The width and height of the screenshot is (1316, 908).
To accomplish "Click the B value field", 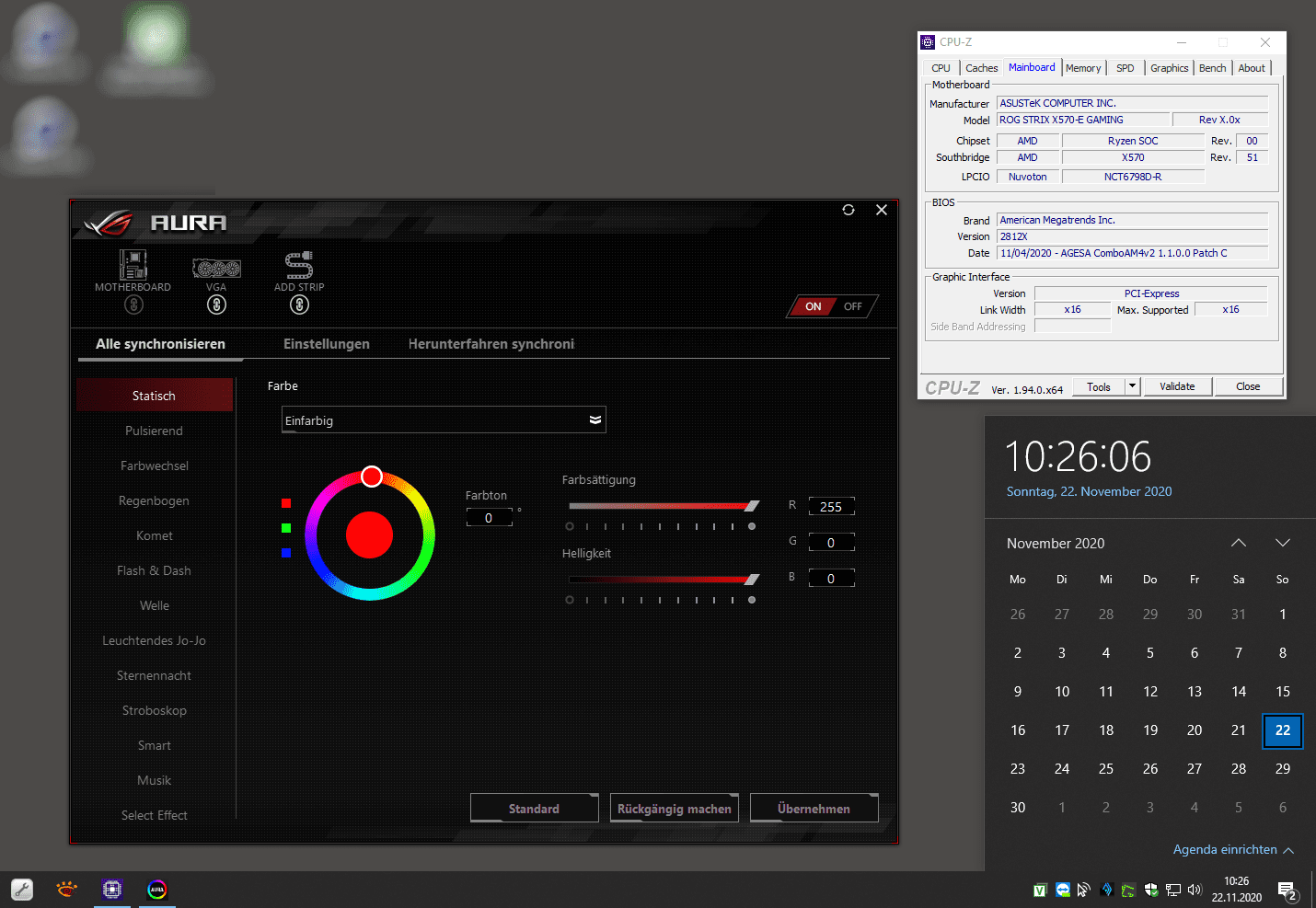I will coord(831,579).
